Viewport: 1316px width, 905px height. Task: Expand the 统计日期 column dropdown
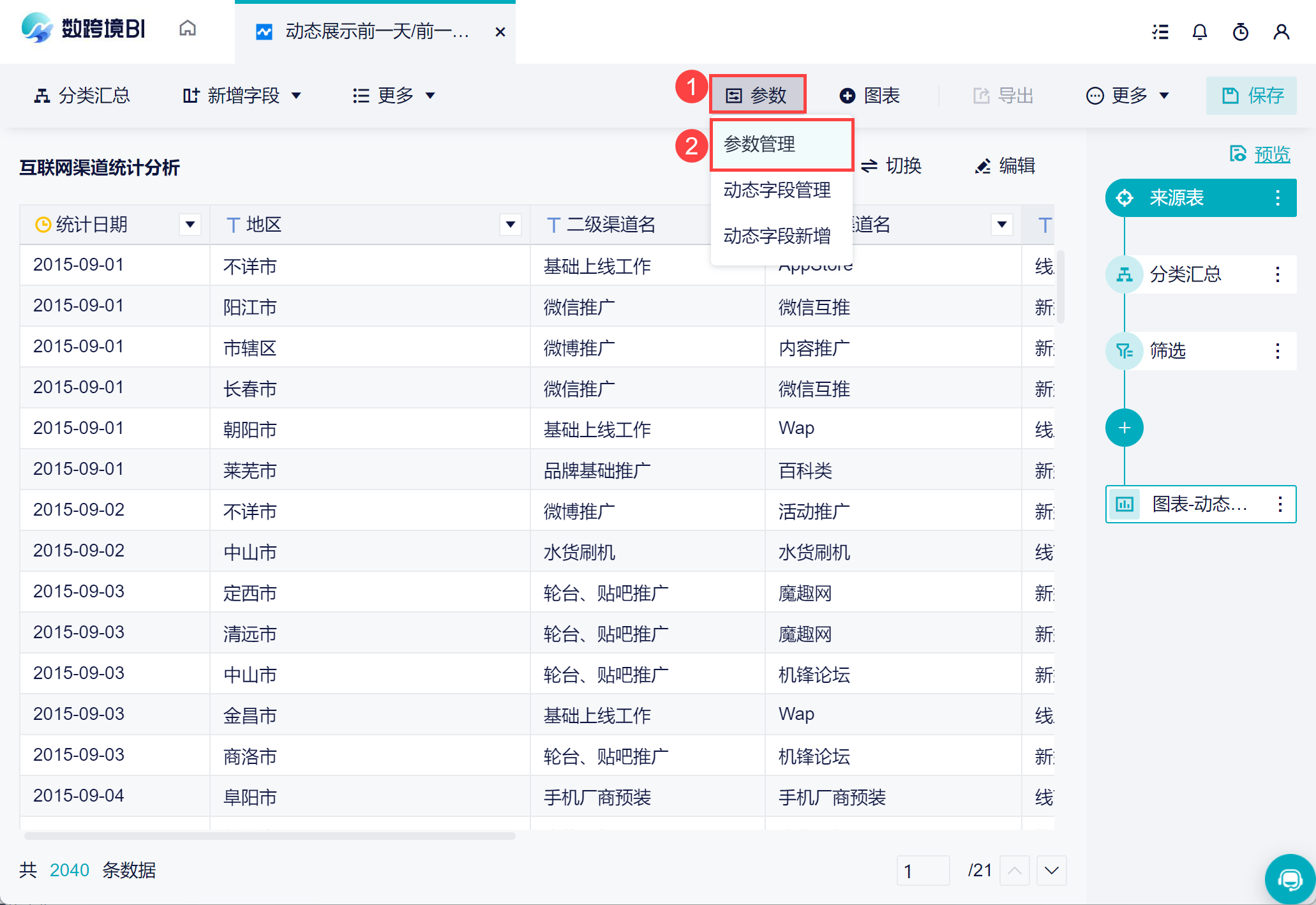tap(190, 225)
